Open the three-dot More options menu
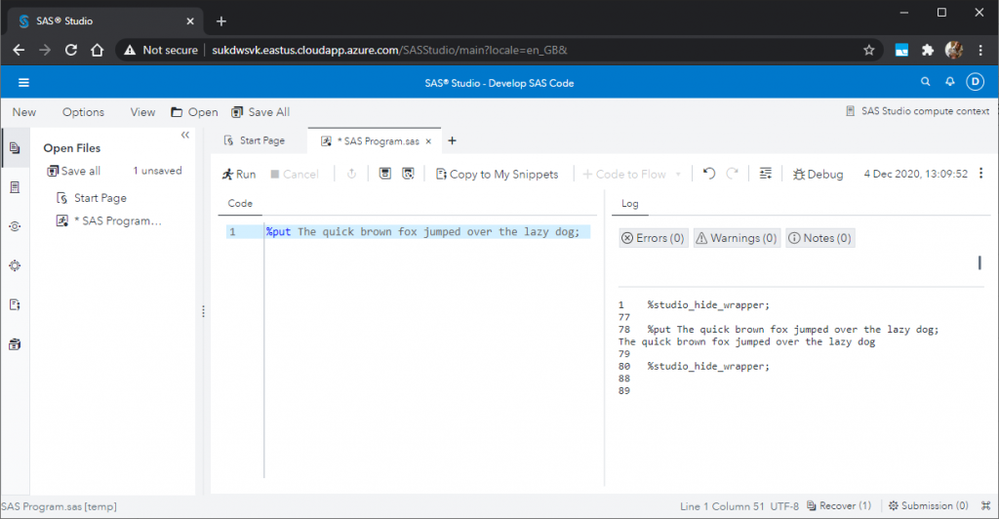Screen dimensions: 999x519 [981, 174]
